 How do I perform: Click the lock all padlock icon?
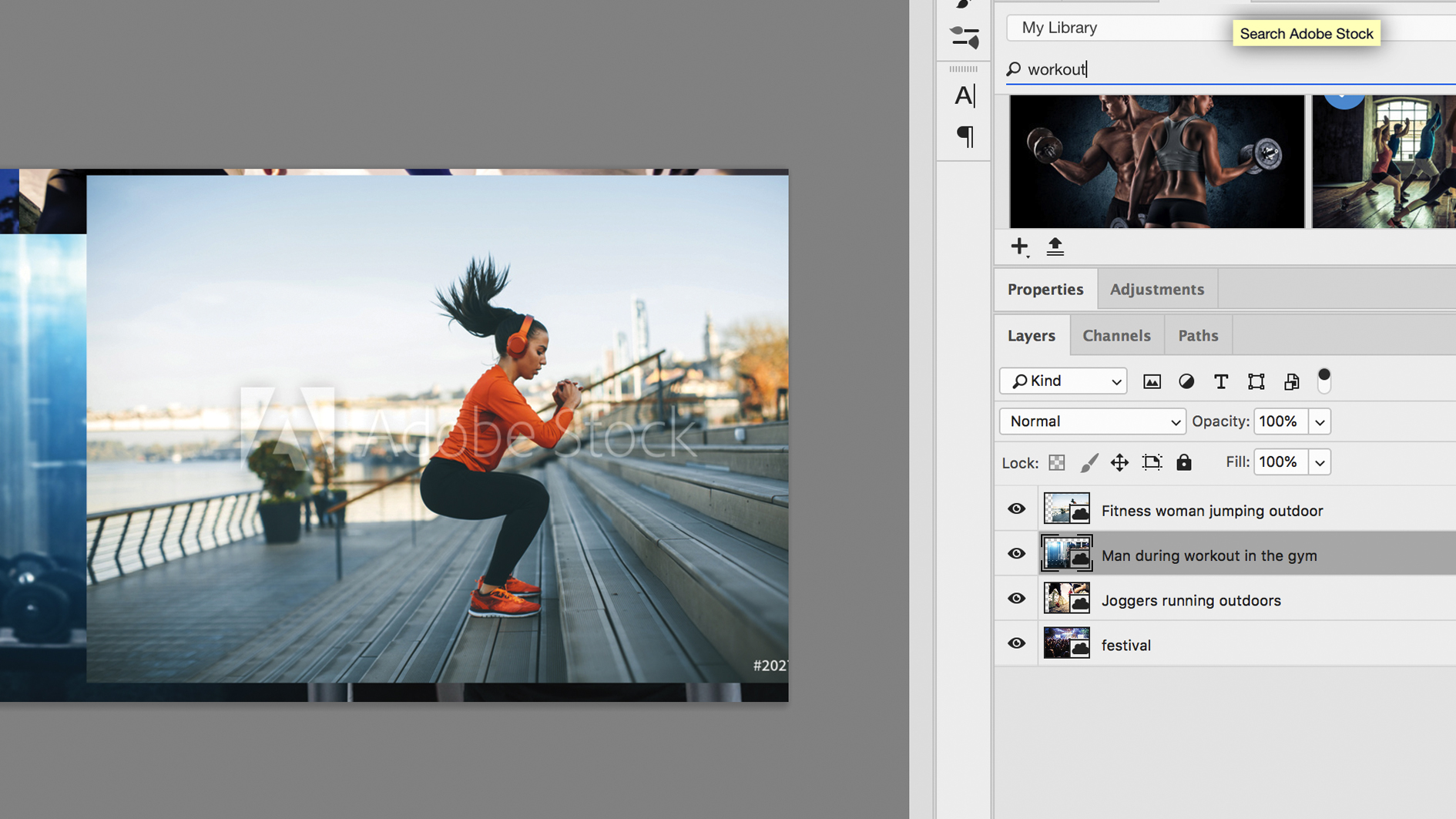coord(1184,462)
